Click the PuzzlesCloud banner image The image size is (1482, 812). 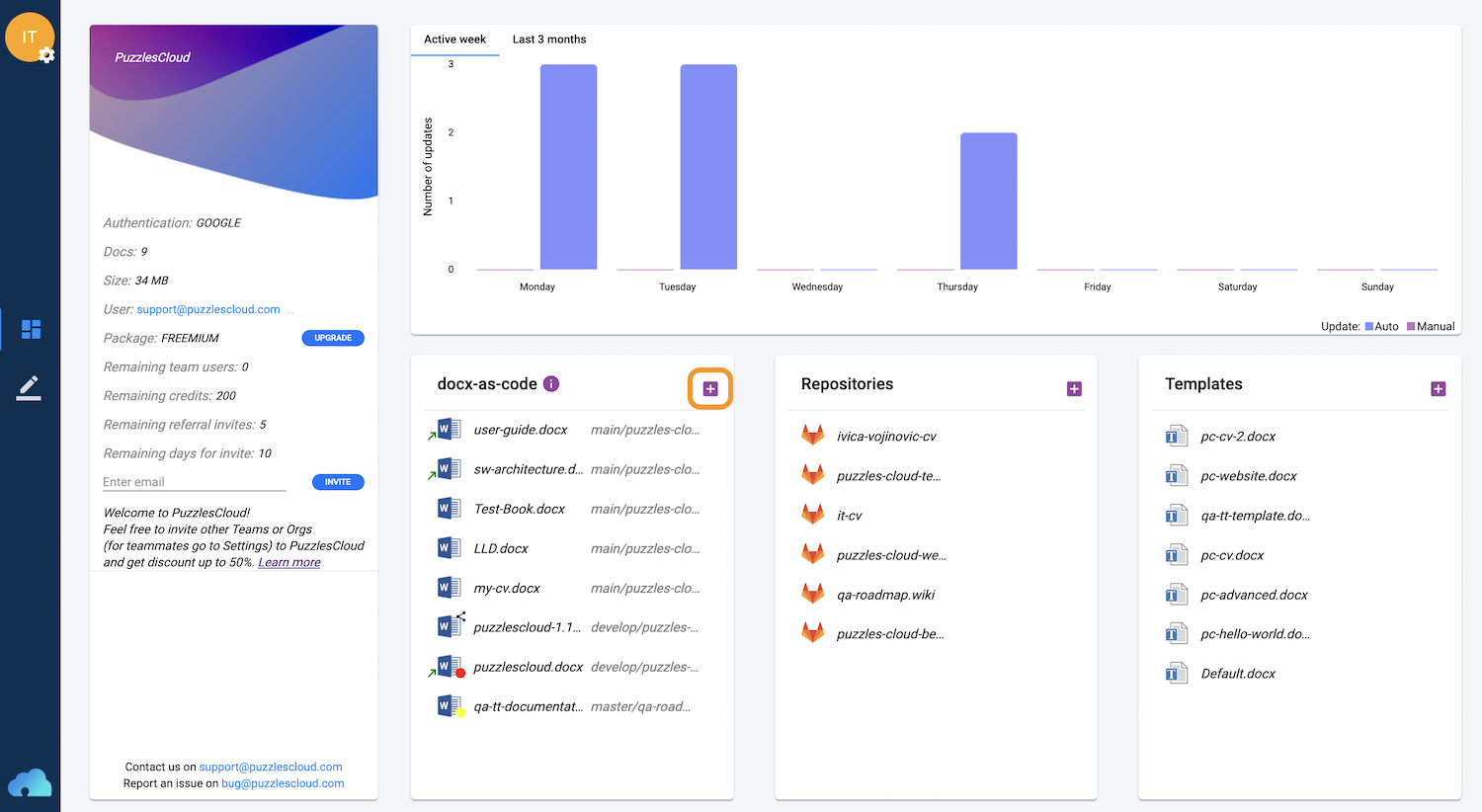(234, 113)
